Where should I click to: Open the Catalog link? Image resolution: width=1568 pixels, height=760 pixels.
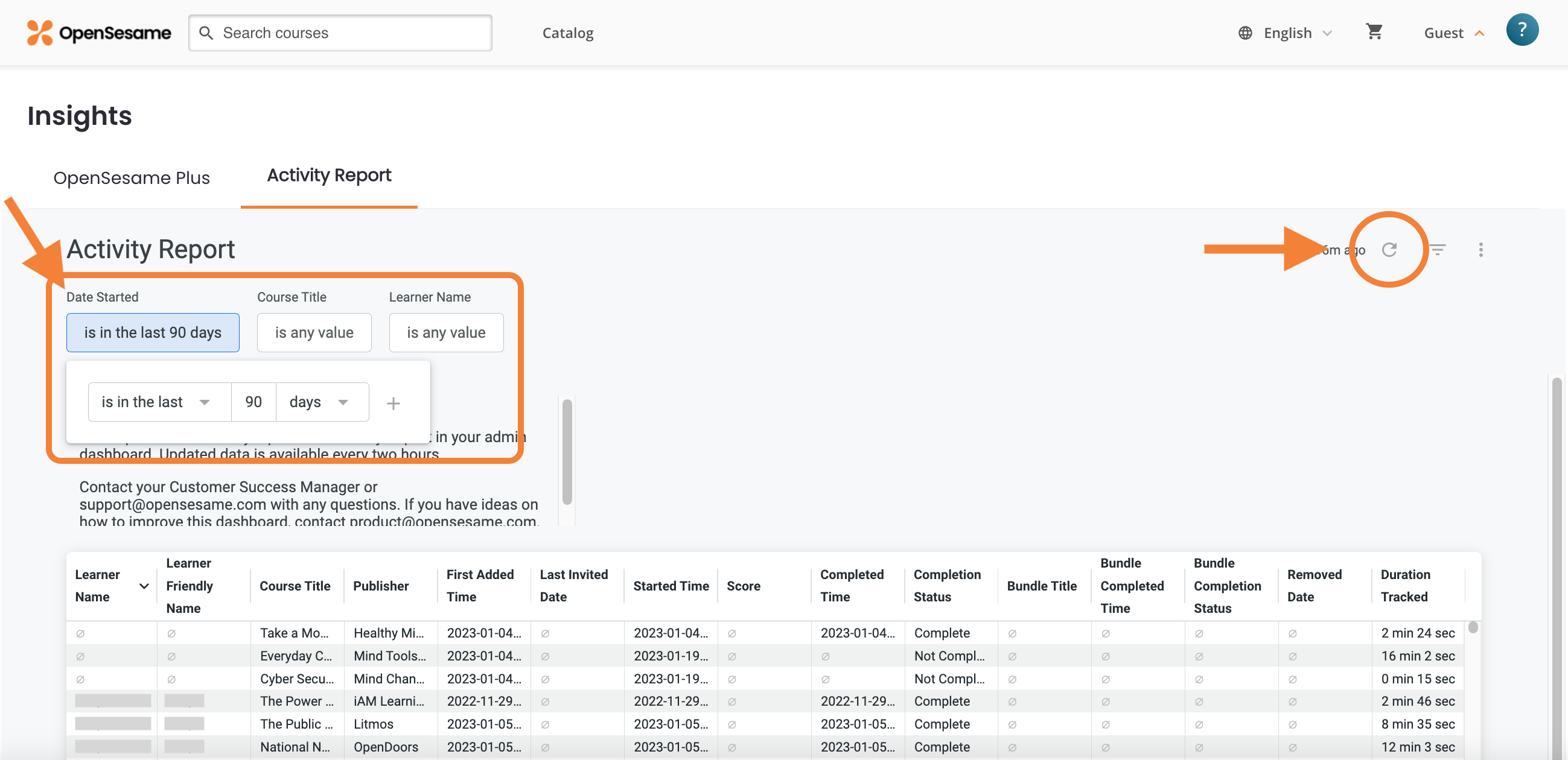[x=568, y=33]
